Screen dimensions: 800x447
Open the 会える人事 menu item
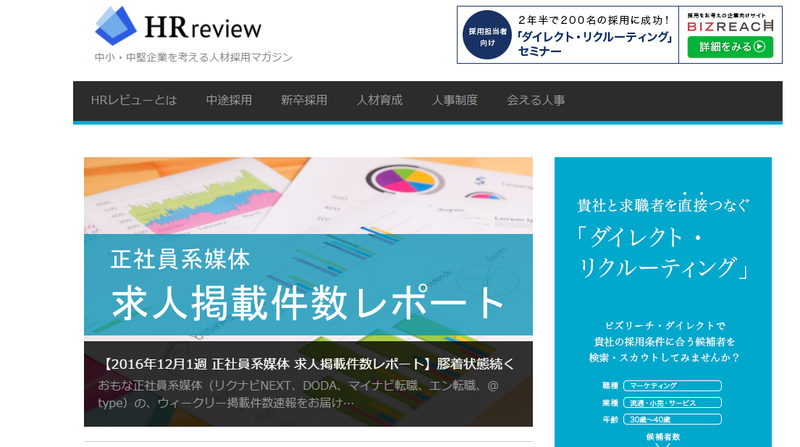[x=536, y=101]
